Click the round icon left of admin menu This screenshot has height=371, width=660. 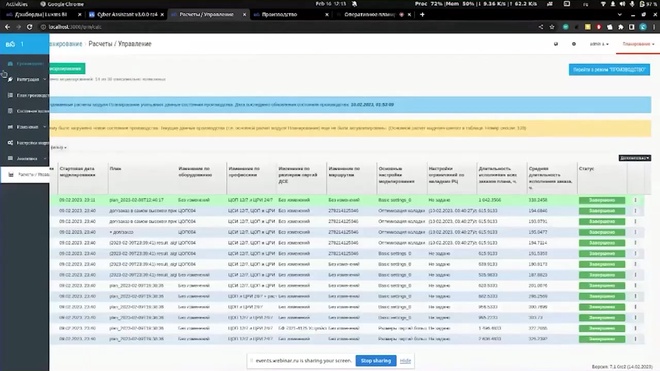tap(574, 44)
